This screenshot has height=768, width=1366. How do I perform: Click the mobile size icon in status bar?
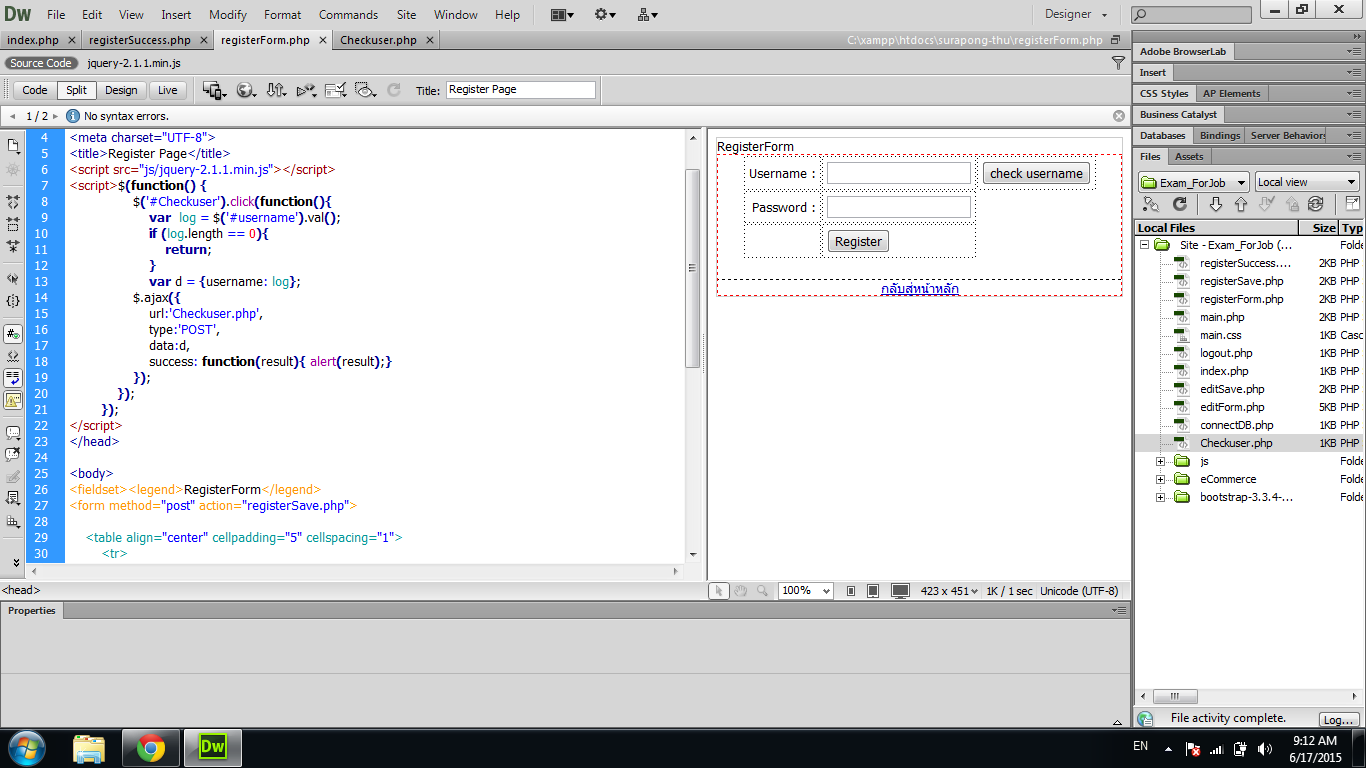pyautogui.click(x=851, y=591)
